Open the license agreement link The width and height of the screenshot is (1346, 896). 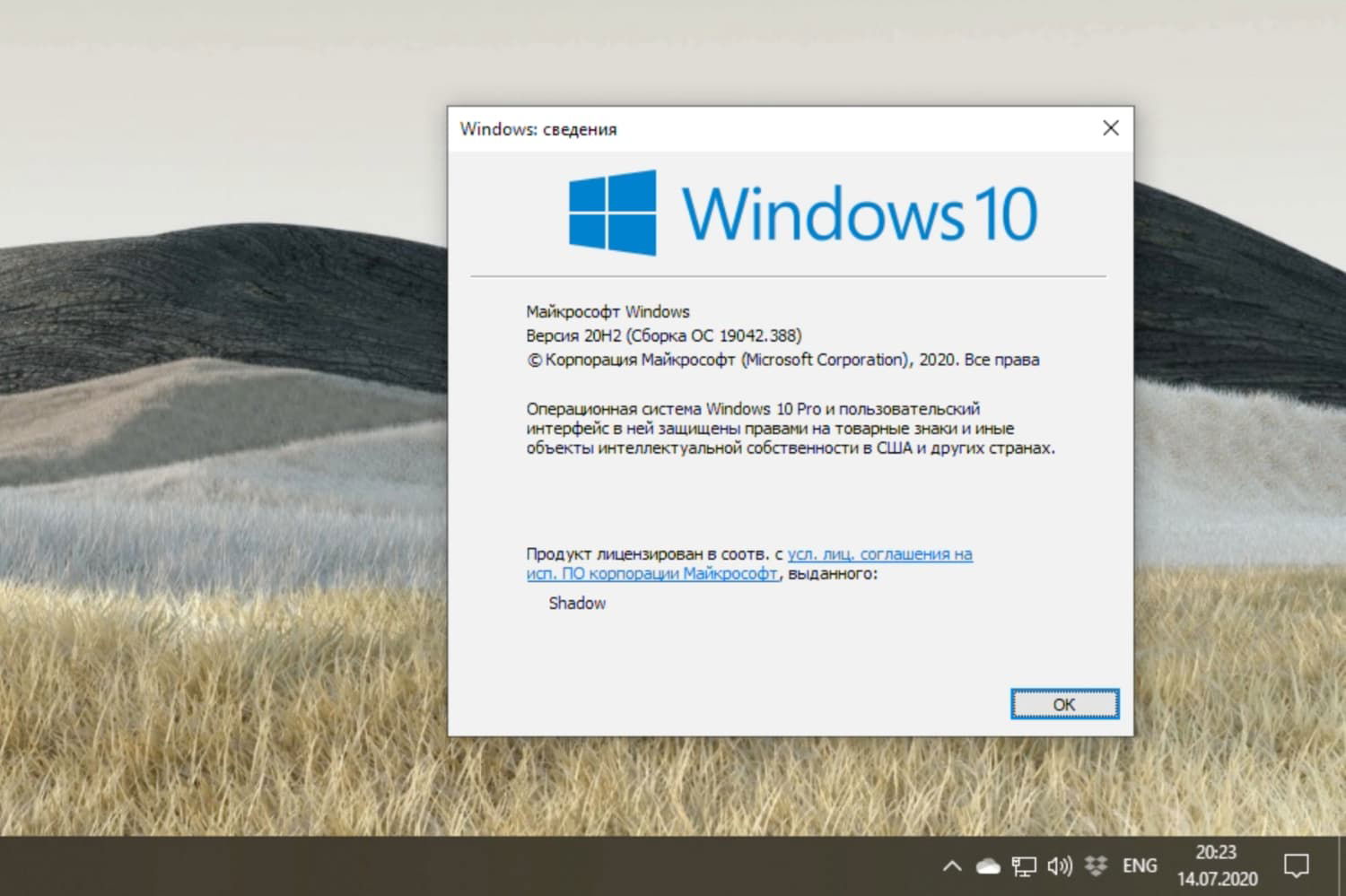881,553
